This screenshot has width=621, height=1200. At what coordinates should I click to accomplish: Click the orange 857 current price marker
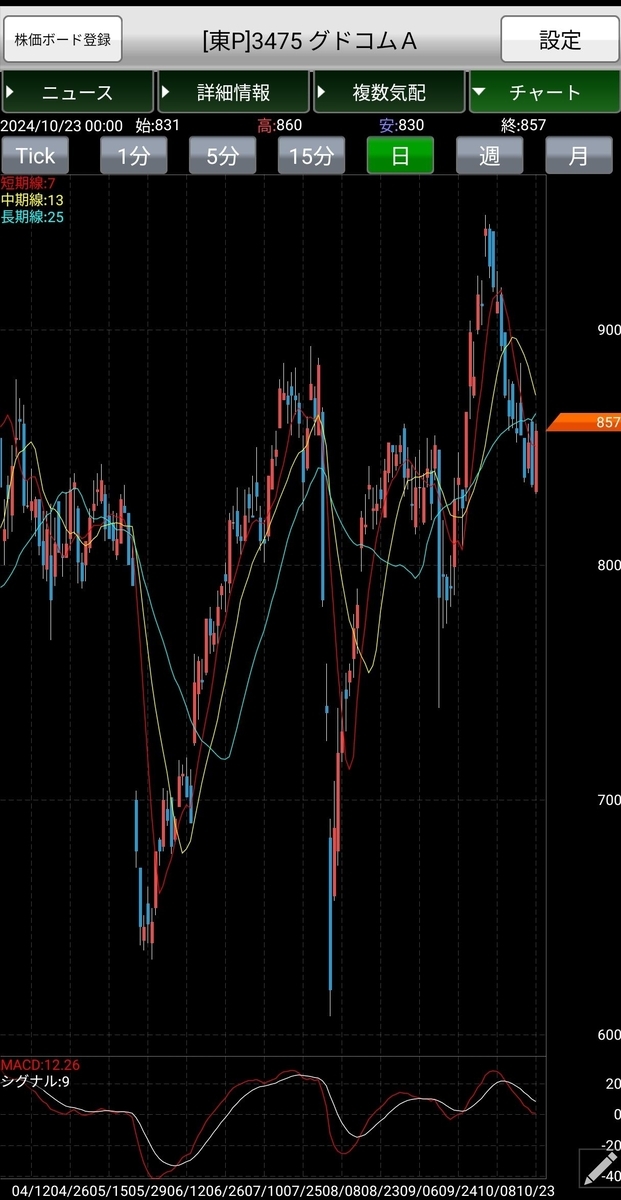pyautogui.click(x=586, y=423)
